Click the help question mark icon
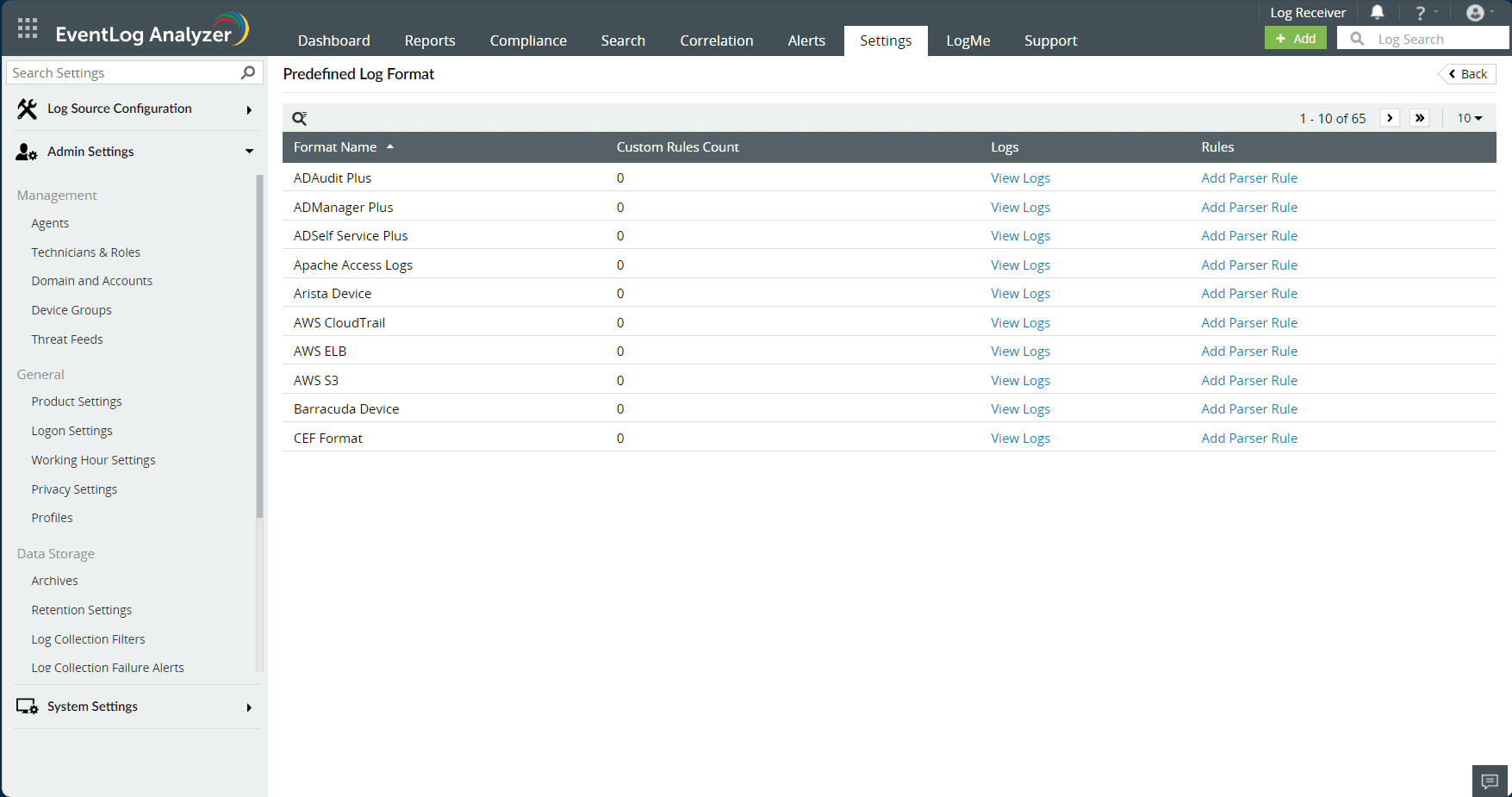 [1420, 12]
